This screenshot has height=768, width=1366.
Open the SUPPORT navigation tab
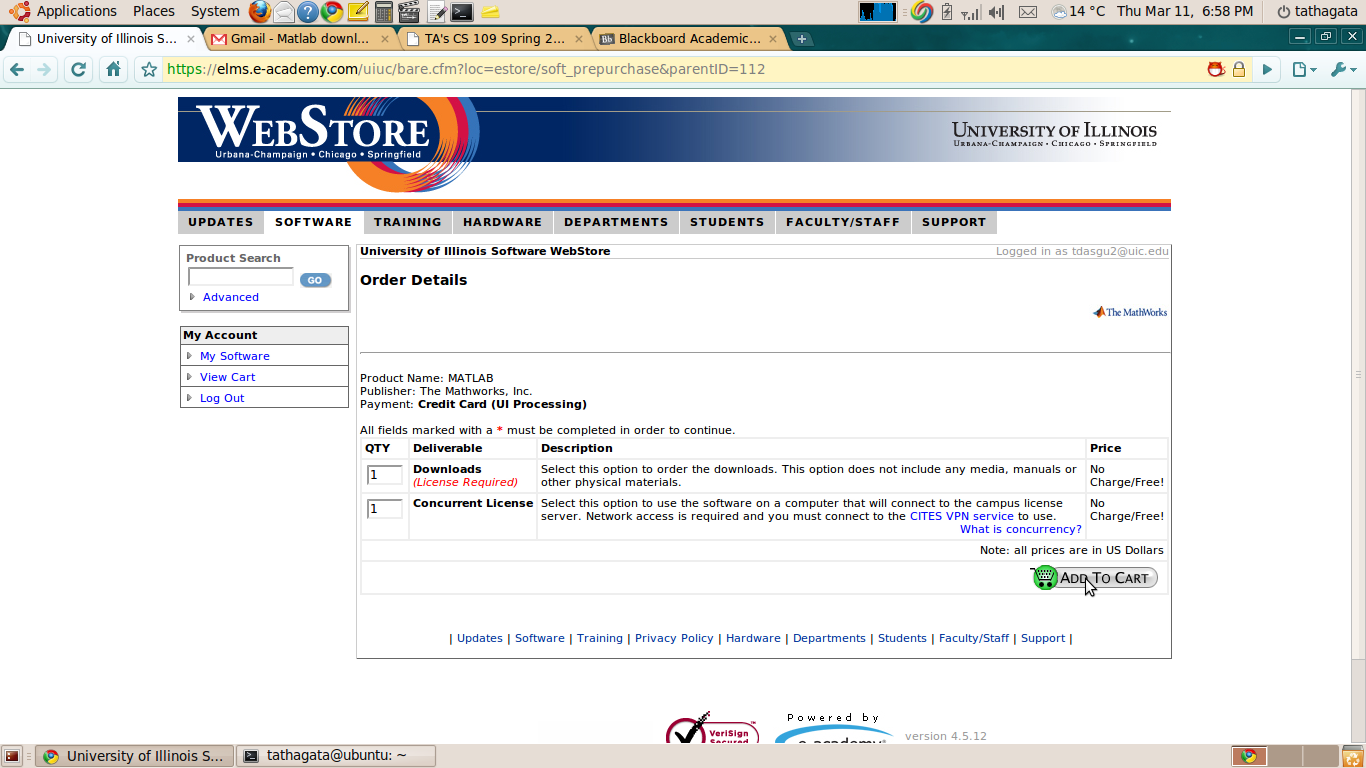[x=954, y=222]
